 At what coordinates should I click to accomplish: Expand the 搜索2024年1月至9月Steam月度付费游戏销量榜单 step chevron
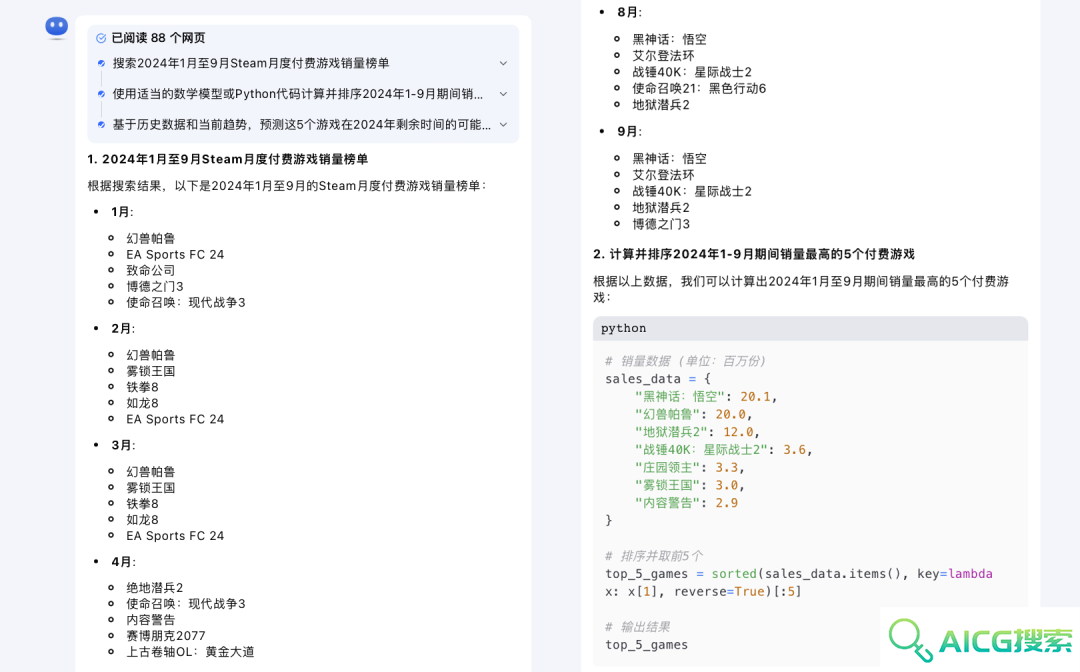coord(503,63)
